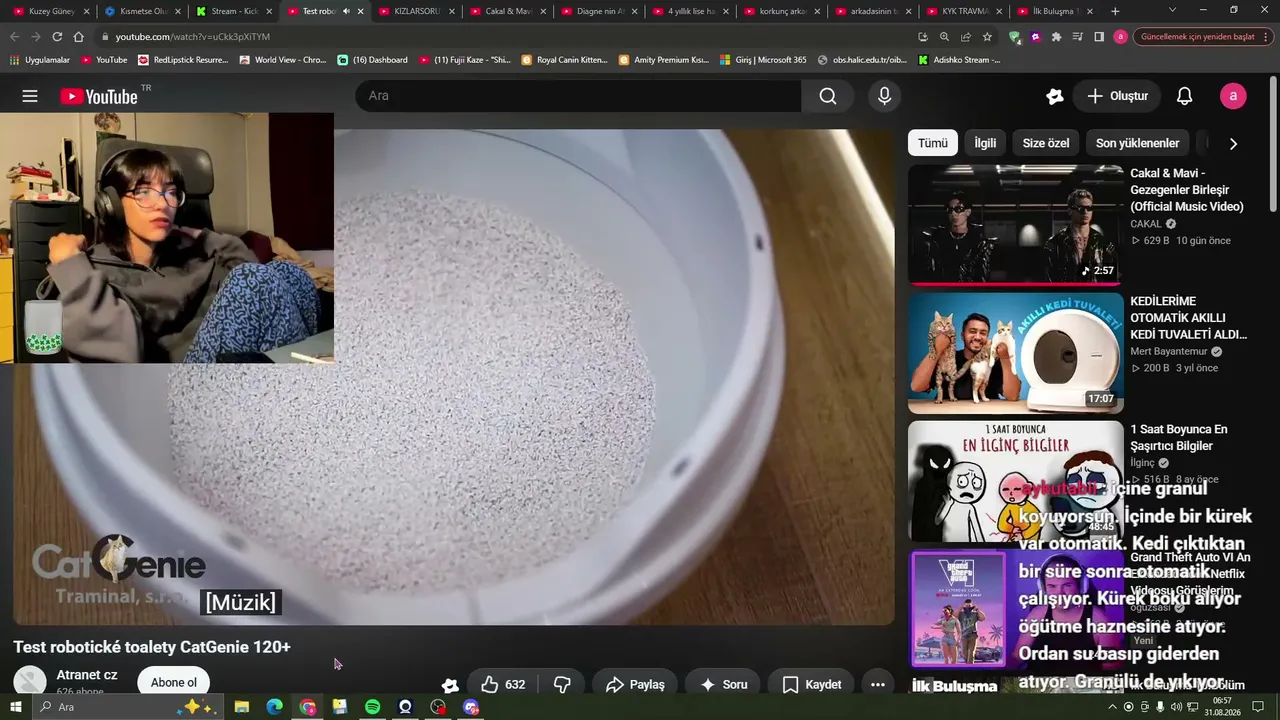Open the Uygulamalar apps shortcut

click(39, 60)
